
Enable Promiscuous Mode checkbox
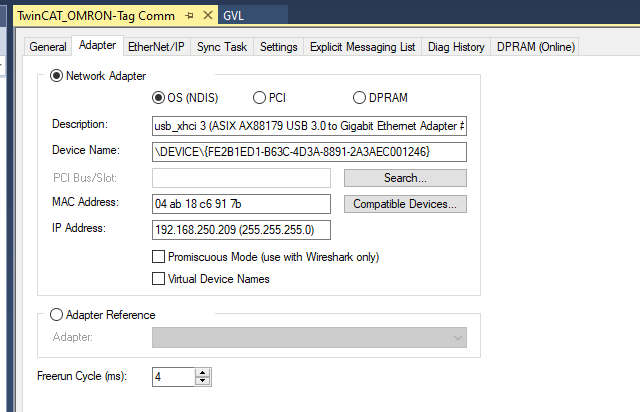click(x=158, y=257)
